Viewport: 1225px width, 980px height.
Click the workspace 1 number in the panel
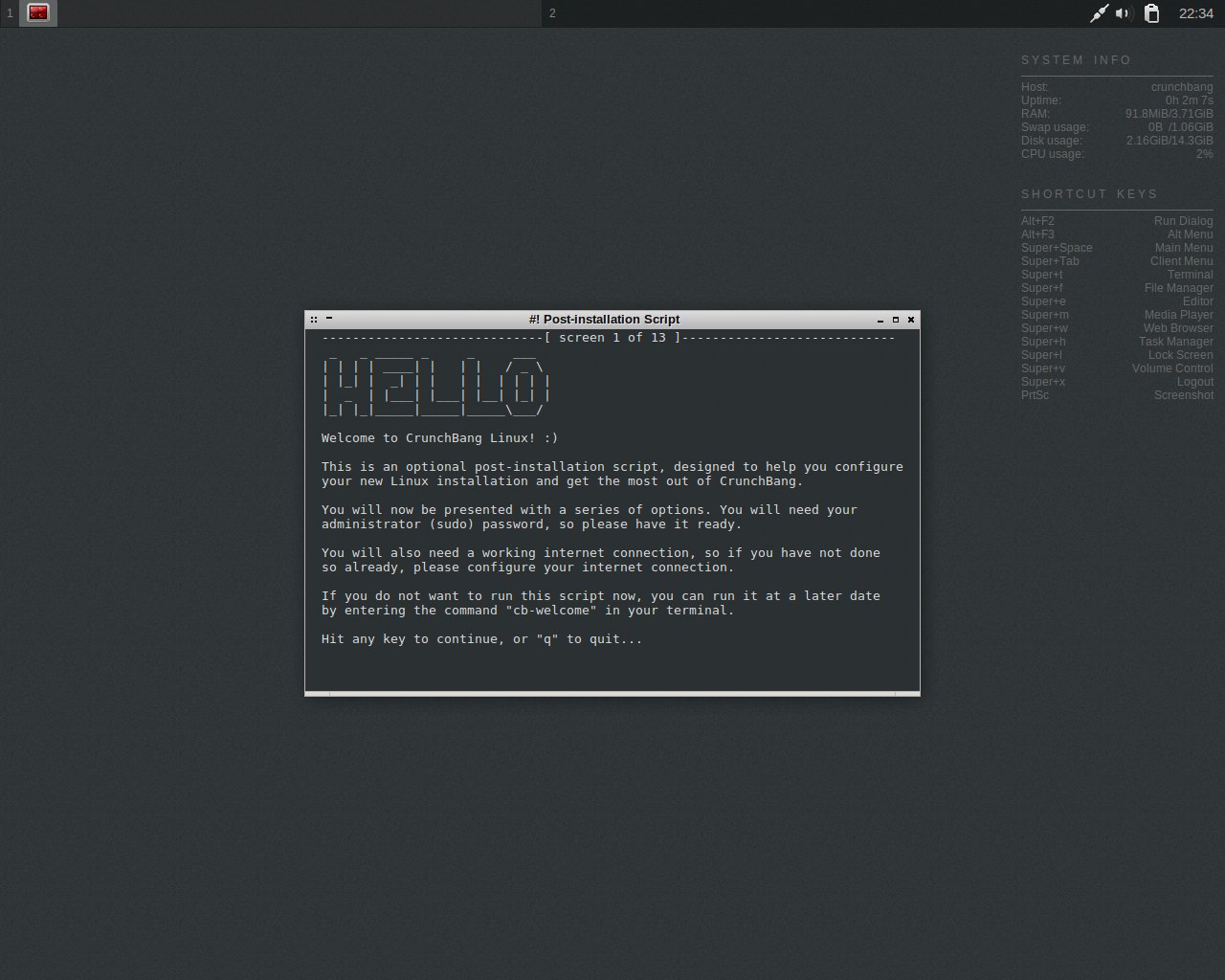pos(10,13)
